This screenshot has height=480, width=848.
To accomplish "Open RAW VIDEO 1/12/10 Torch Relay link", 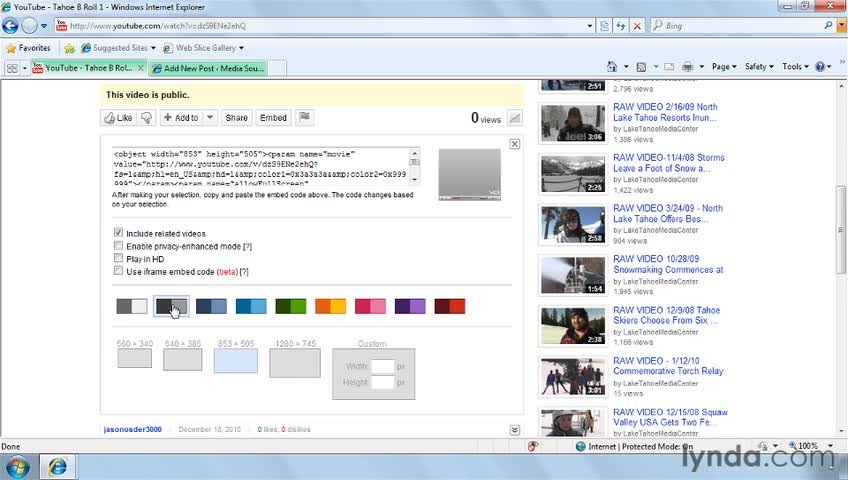I will click(668, 365).
